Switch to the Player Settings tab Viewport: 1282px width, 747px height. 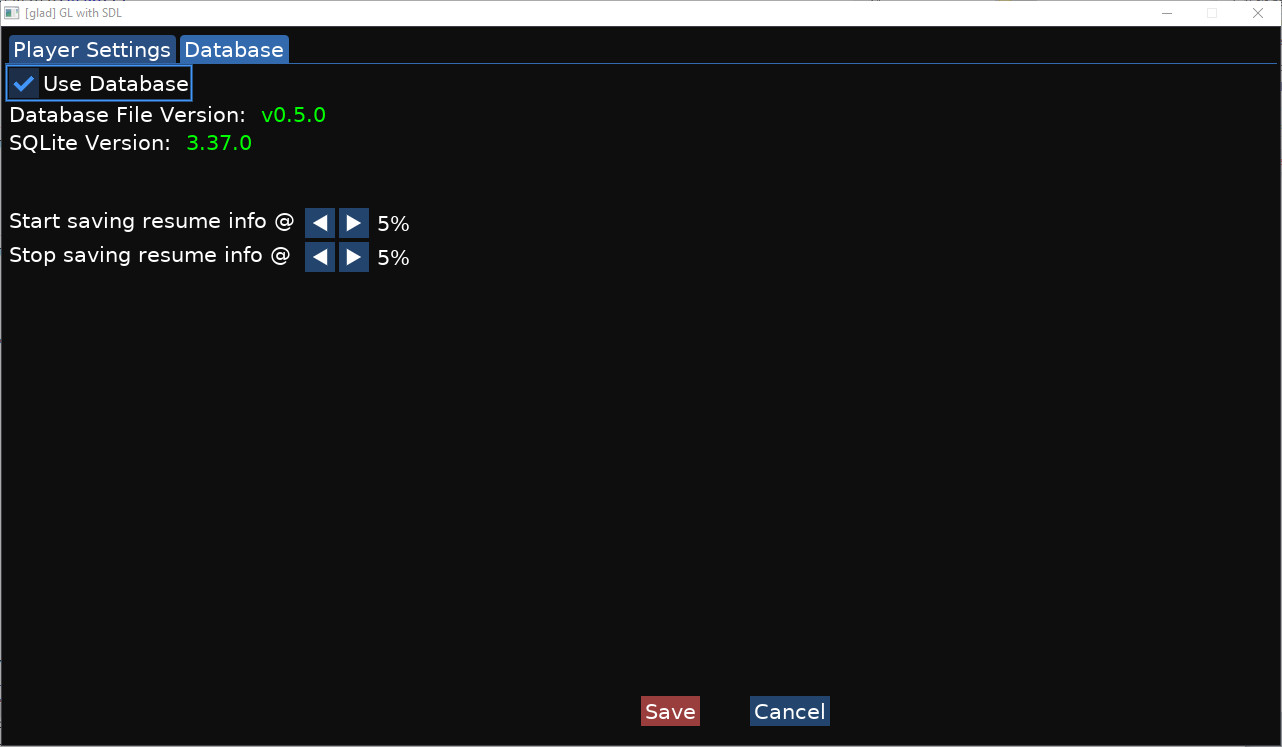coord(92,50)
